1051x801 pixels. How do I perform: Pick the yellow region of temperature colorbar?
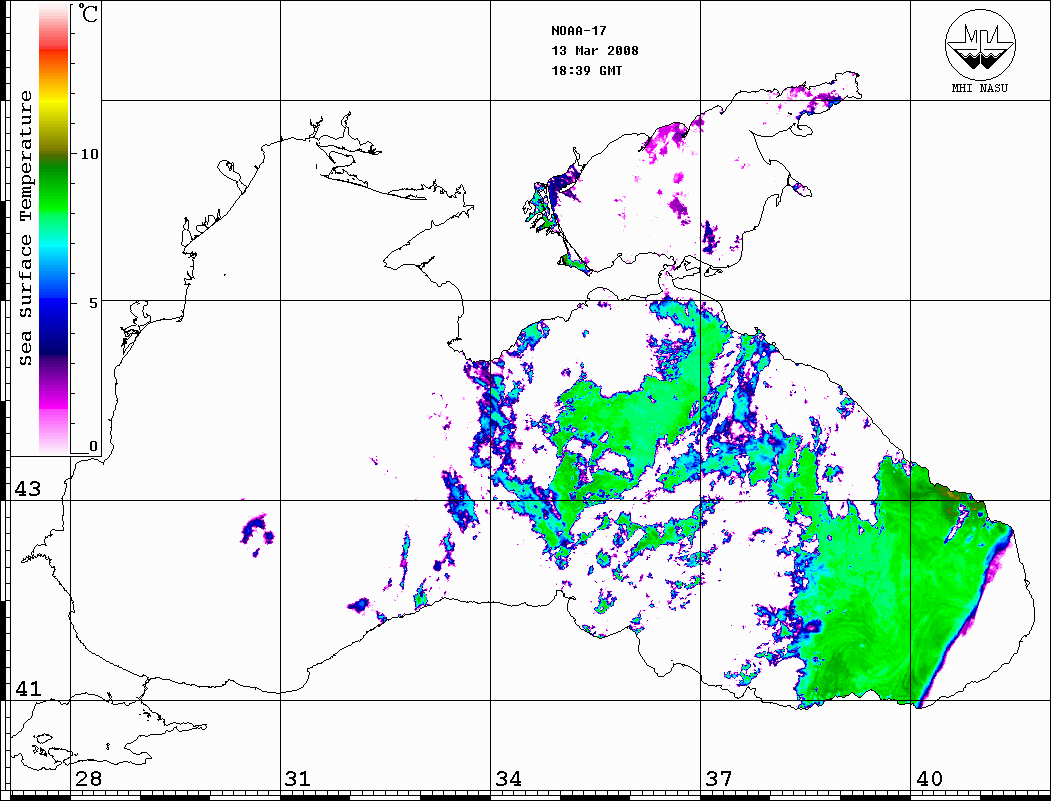[54, 101]
